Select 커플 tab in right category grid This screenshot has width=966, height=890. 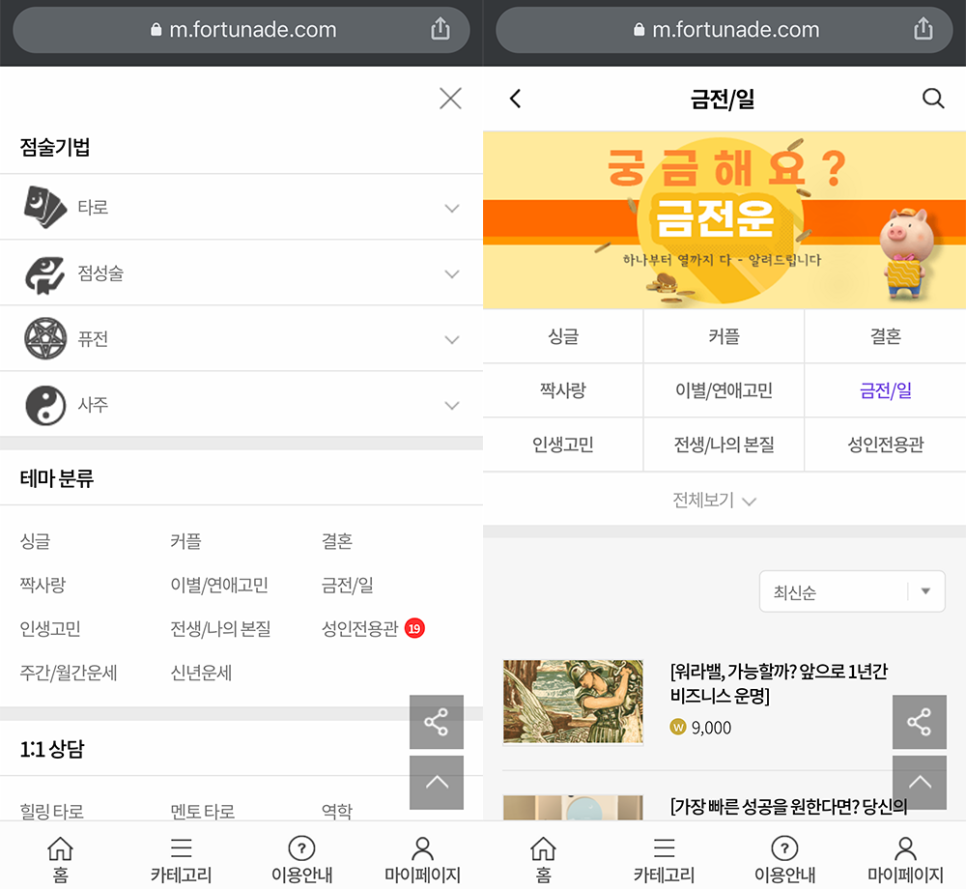[x=724, y=336]
